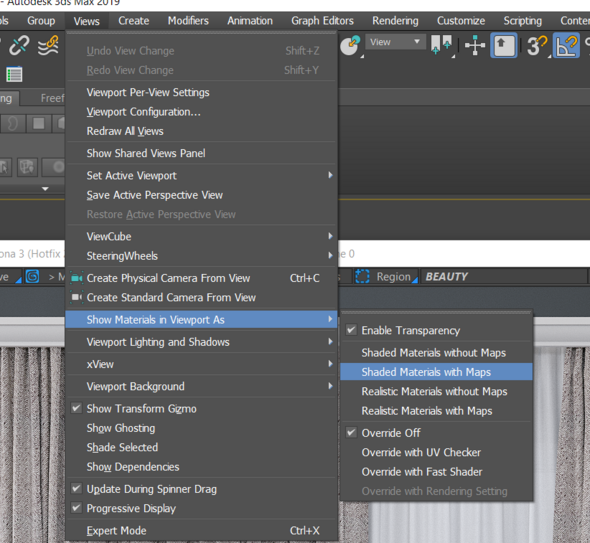
Task: Open Viewport Configuration dialog
Action: pos(201,112)
